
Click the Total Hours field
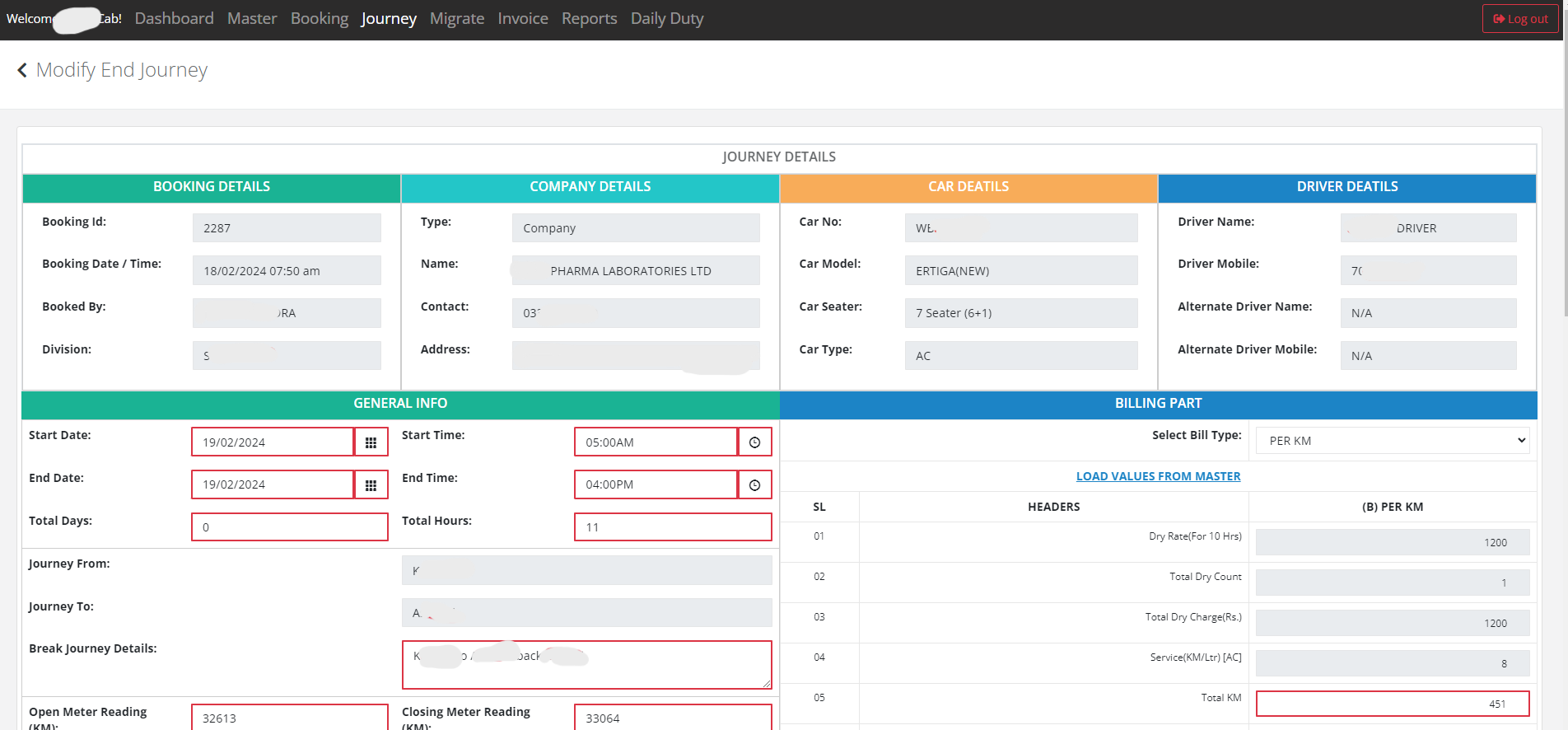(x=673, y=527)
